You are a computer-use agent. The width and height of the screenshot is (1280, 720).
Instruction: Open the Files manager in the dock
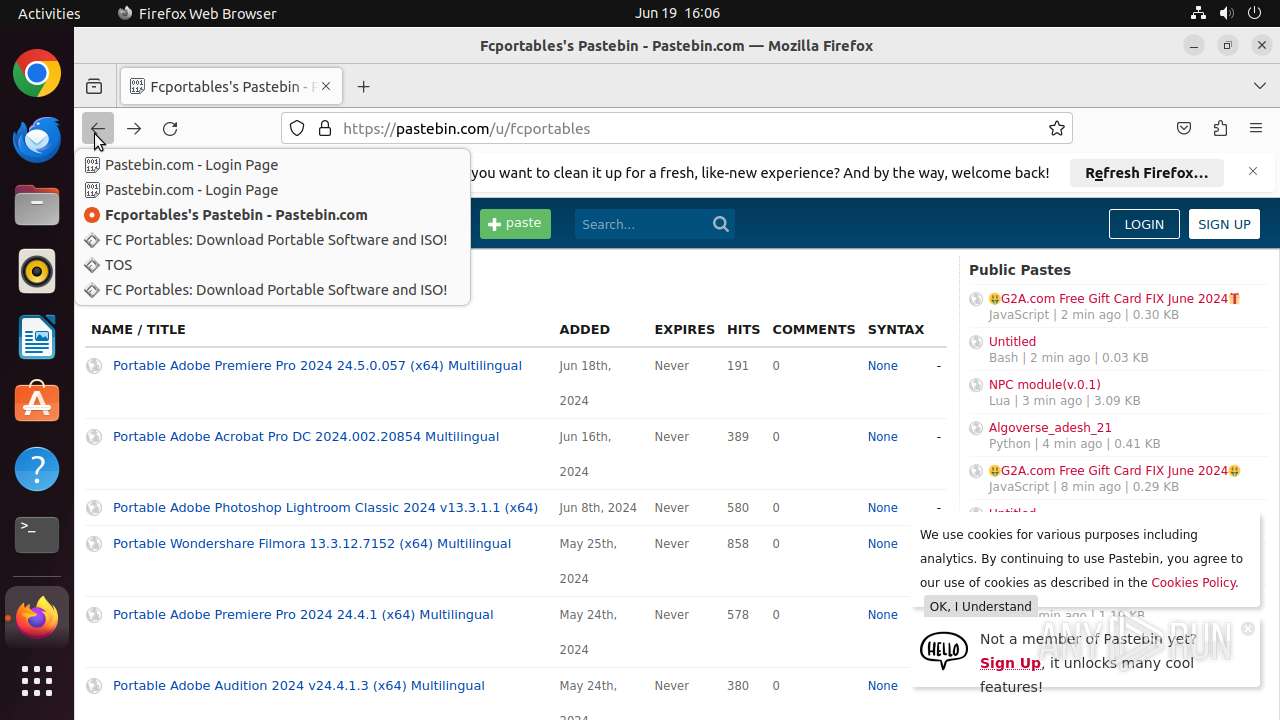click(37, 206)
